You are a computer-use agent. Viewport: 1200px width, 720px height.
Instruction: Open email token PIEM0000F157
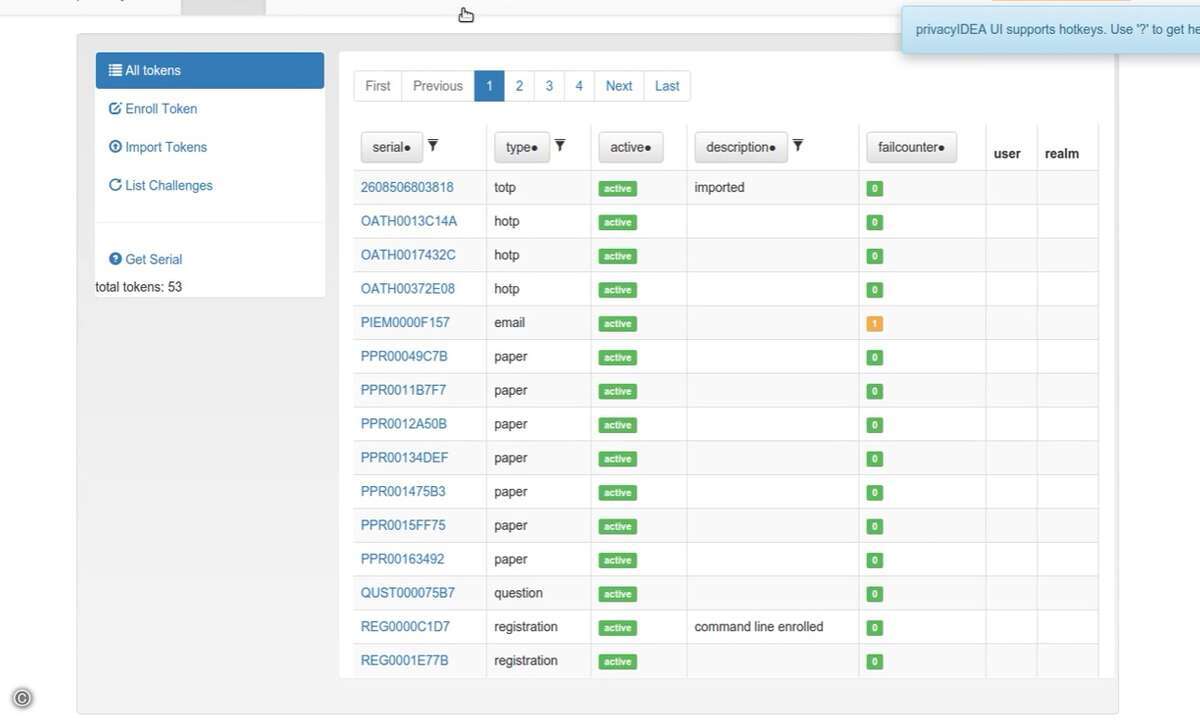tap(405, 323)
